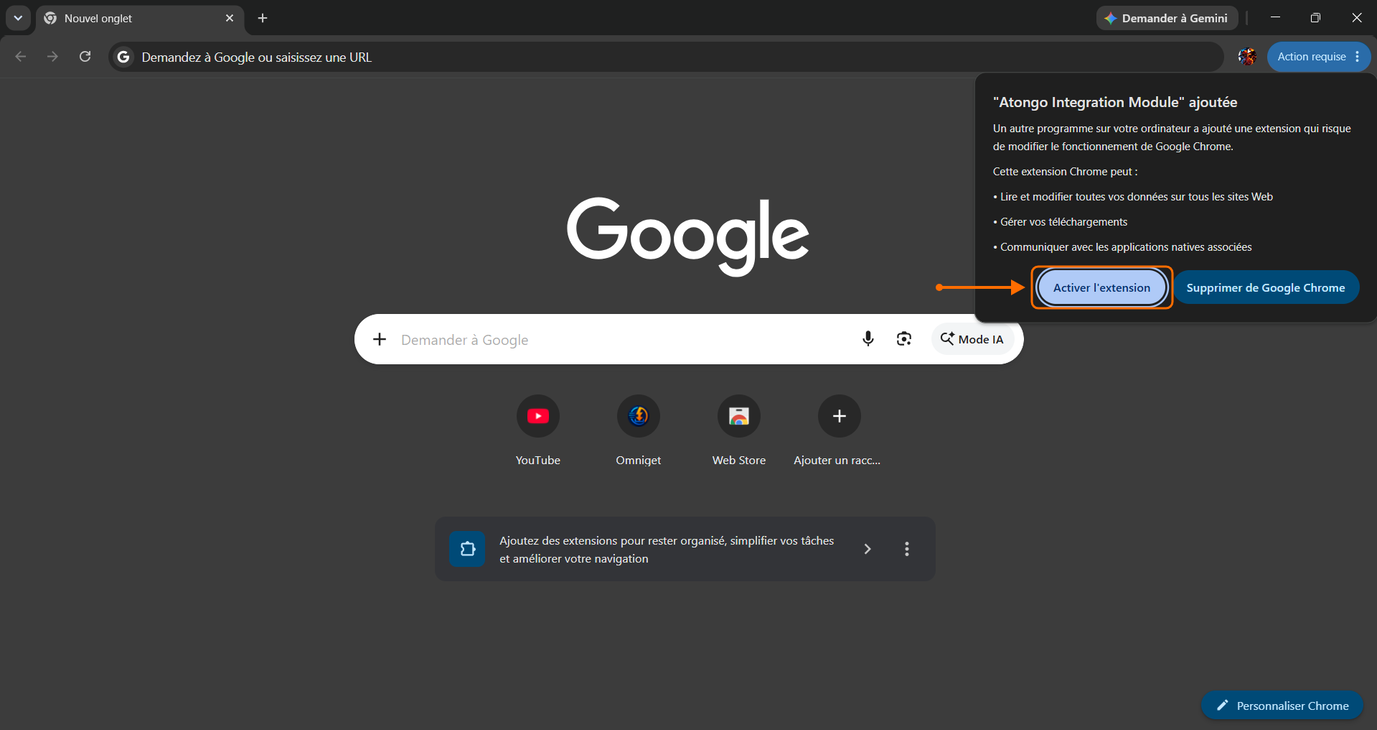This screenshot has height=730, width=1377.
Task: Click Personnaliser Chrome button
Action: coord(1282,706)
